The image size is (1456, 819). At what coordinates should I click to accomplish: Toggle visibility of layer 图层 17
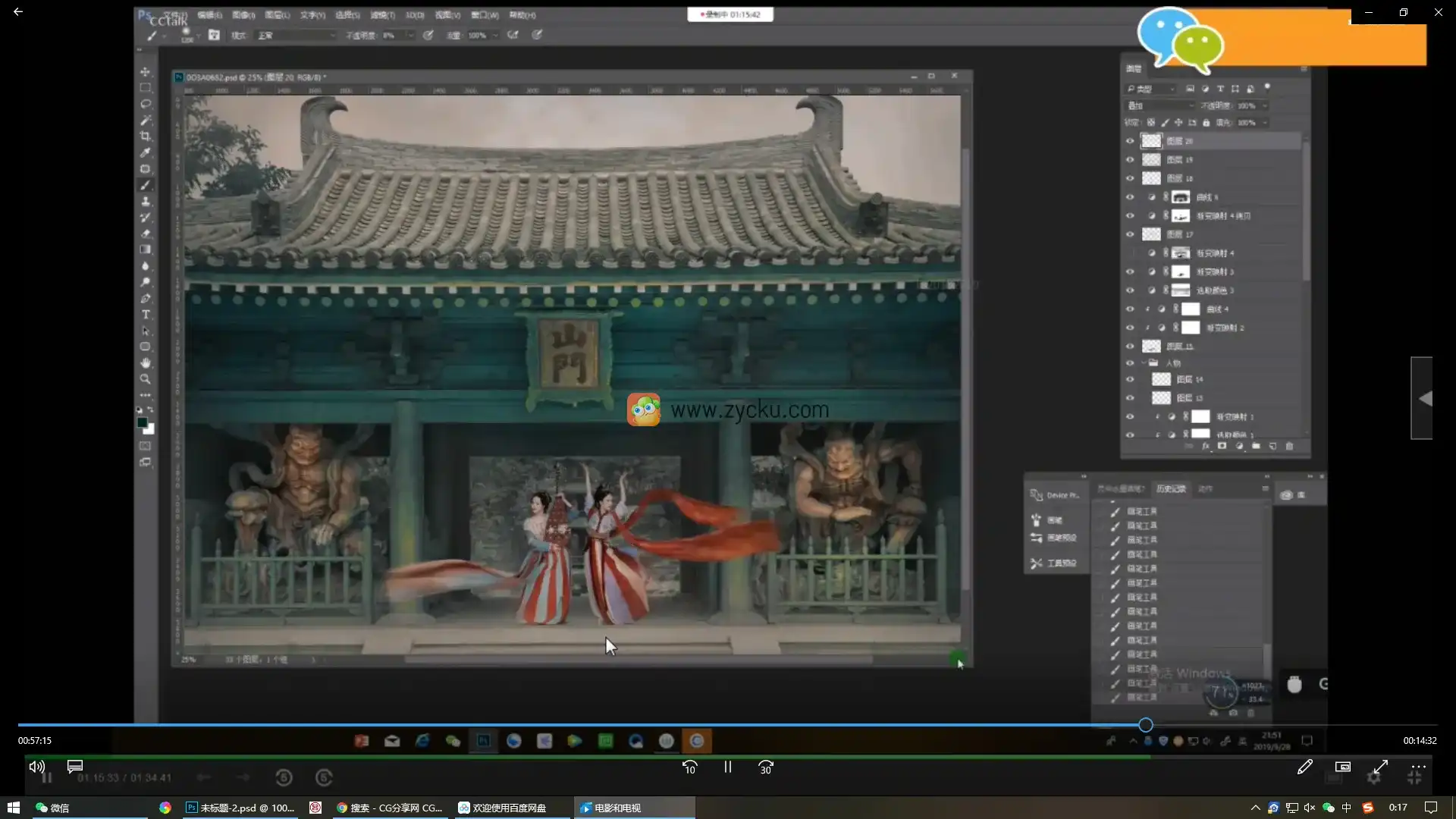pyautogui.click(x=1130, y=234)
